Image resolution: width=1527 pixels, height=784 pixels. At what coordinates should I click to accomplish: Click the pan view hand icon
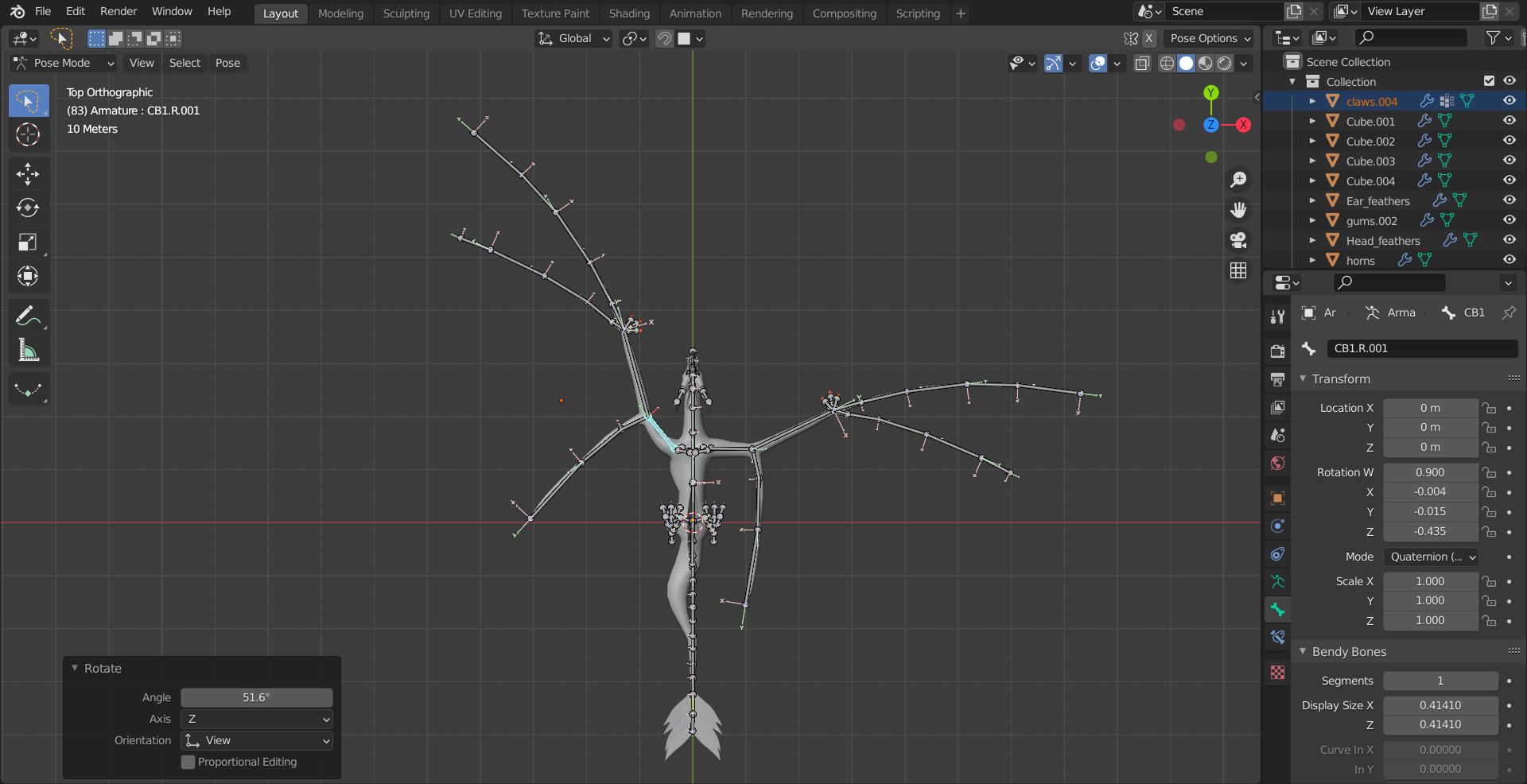coord(1238,210)
